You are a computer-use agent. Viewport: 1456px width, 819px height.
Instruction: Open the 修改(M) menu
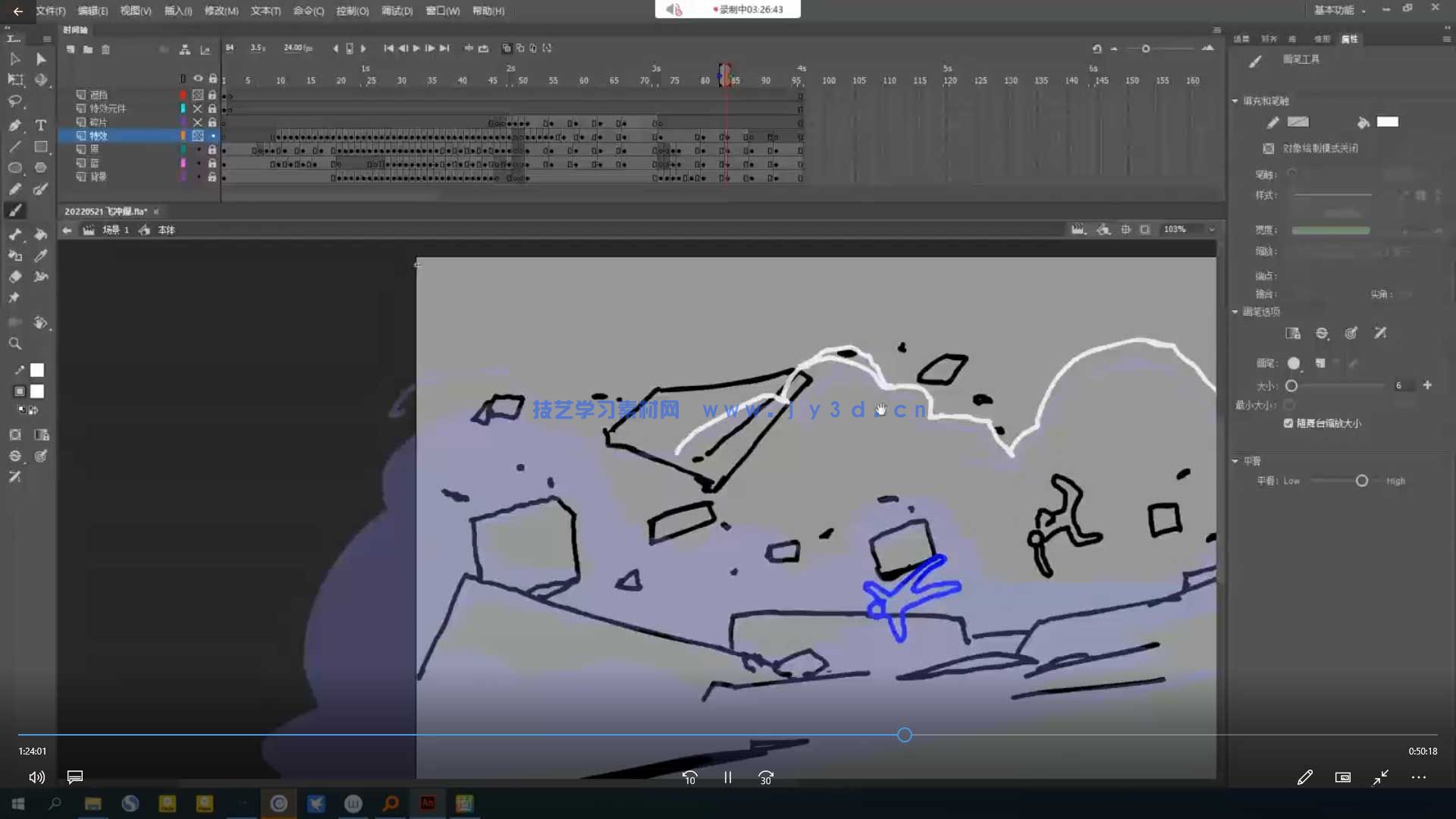(x=221, y=11)
